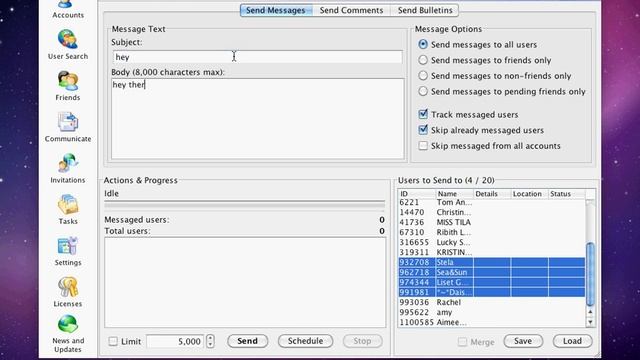
Task: Select the Communicate sidebar icon
Action: [x=67, y=122]
